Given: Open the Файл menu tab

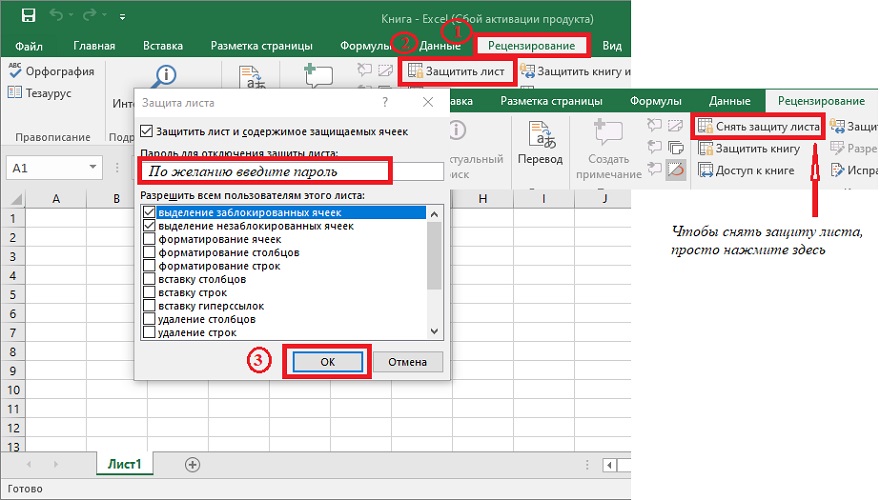Looking at the screenshot, I should (29, 46).
